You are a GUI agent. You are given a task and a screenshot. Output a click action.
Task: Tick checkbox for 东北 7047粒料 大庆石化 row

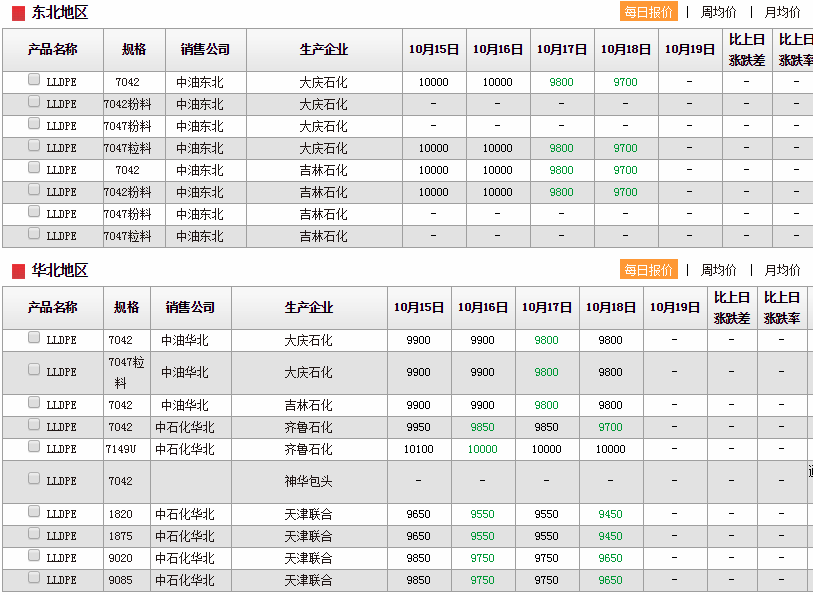coord(34,146)
